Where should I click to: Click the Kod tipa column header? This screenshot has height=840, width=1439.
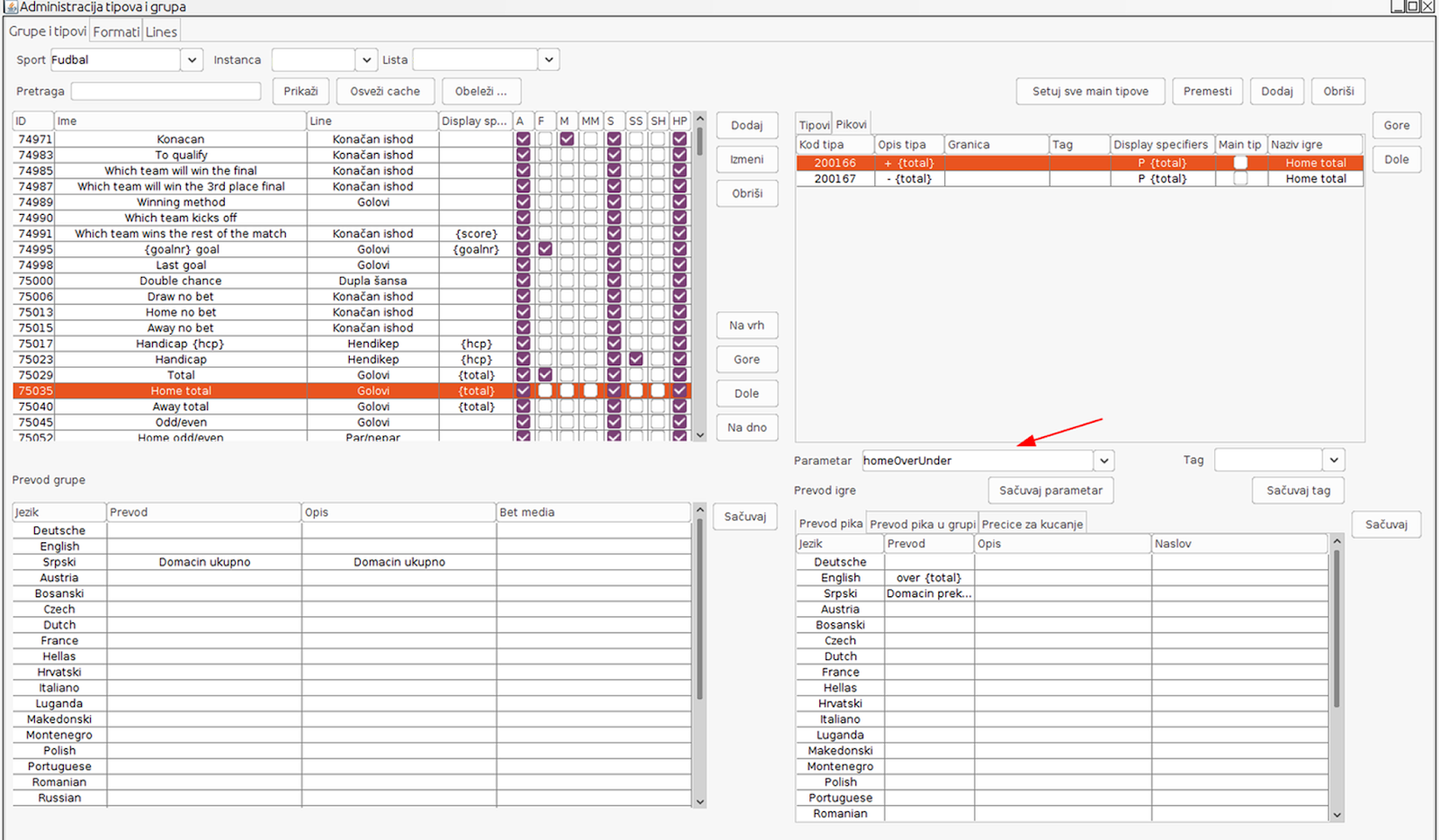(835, 145)
